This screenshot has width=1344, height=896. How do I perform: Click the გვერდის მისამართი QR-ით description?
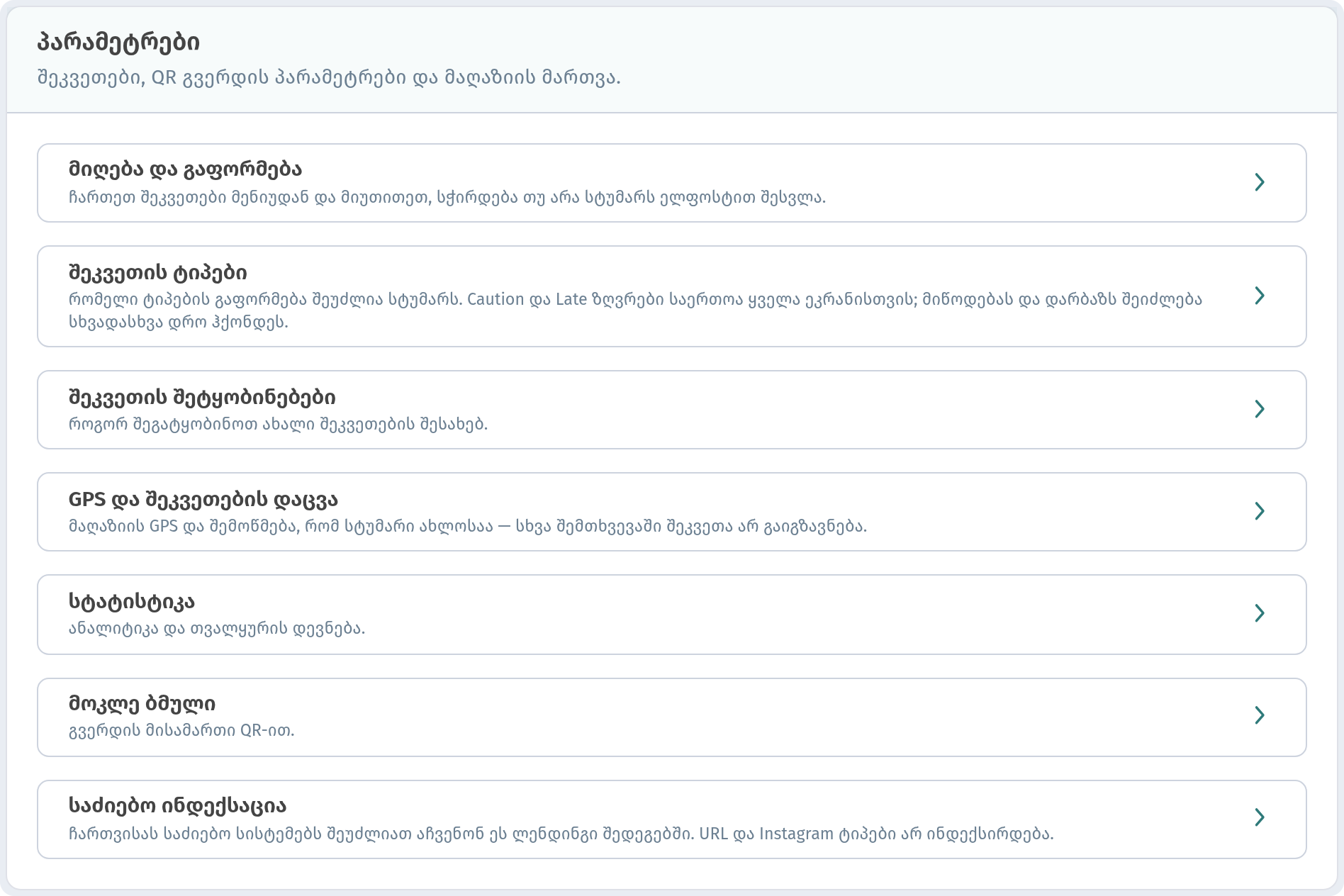coord(181,730)
